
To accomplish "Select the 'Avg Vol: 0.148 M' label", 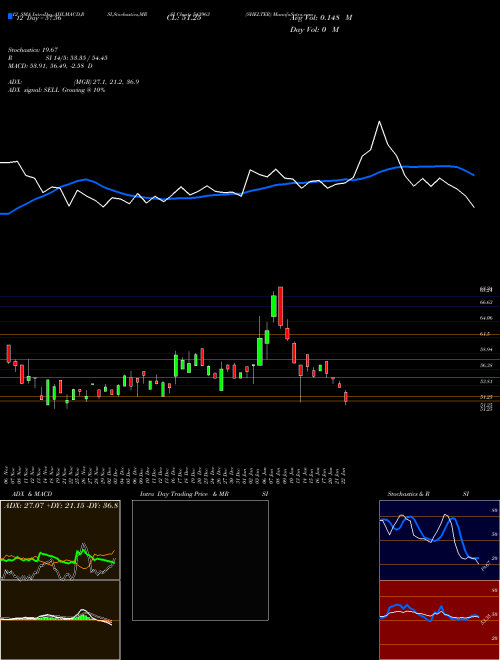I will [321, 18].
